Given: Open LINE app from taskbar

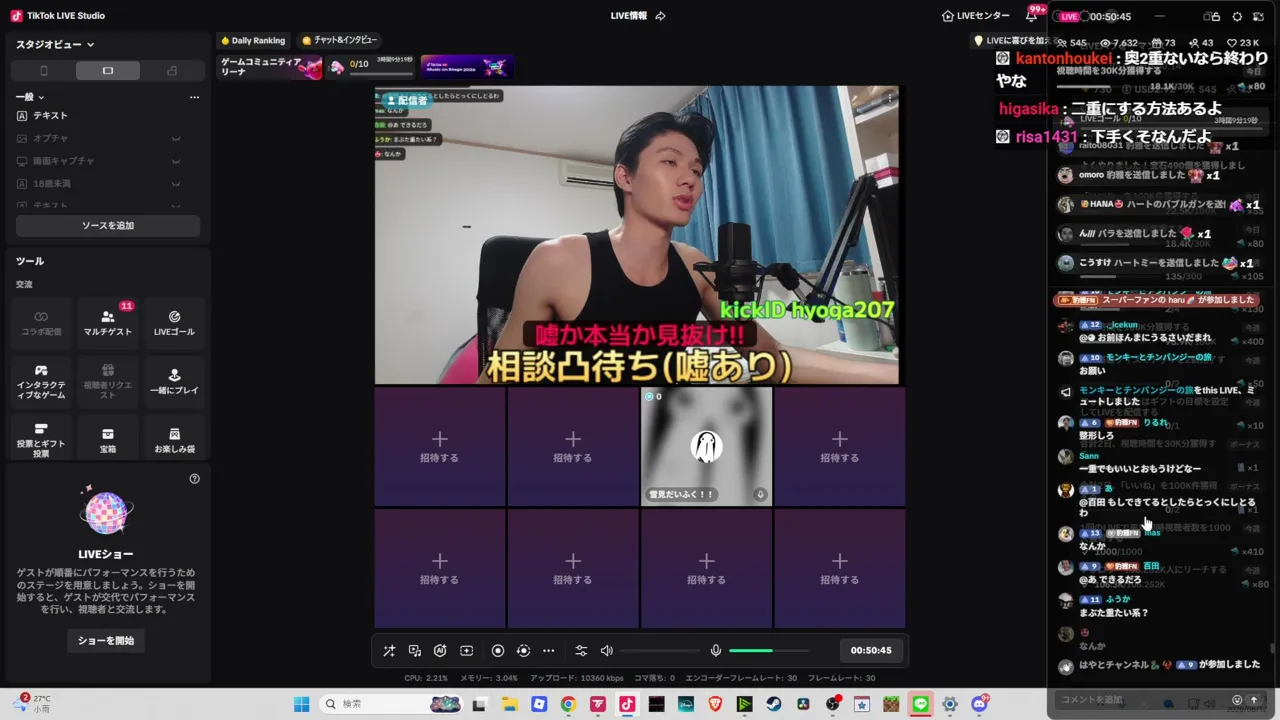Looking at the screenshot, I should [921, 704].
